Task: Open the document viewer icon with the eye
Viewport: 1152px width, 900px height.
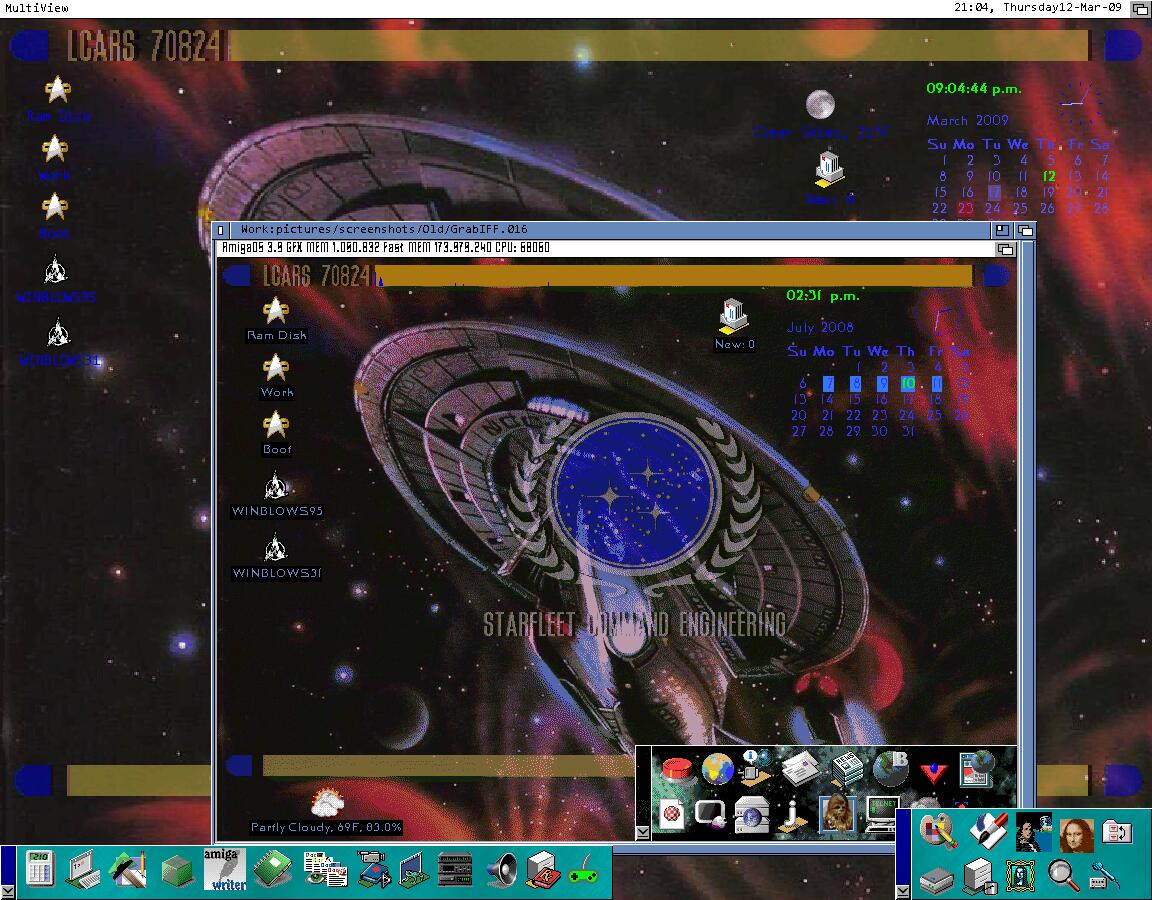Action: point(325,870)
